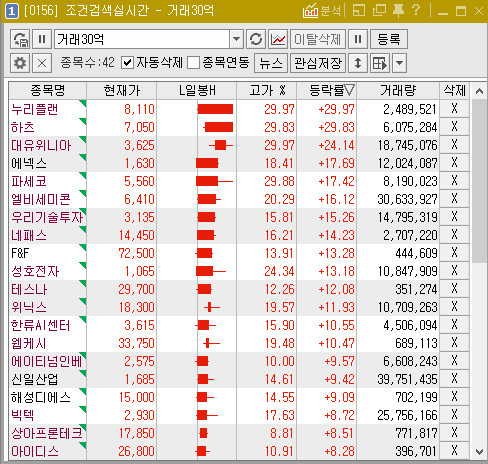Pause 이탈삭제 with the second pause button
The image size is (488, 464).
click(358, 39)
